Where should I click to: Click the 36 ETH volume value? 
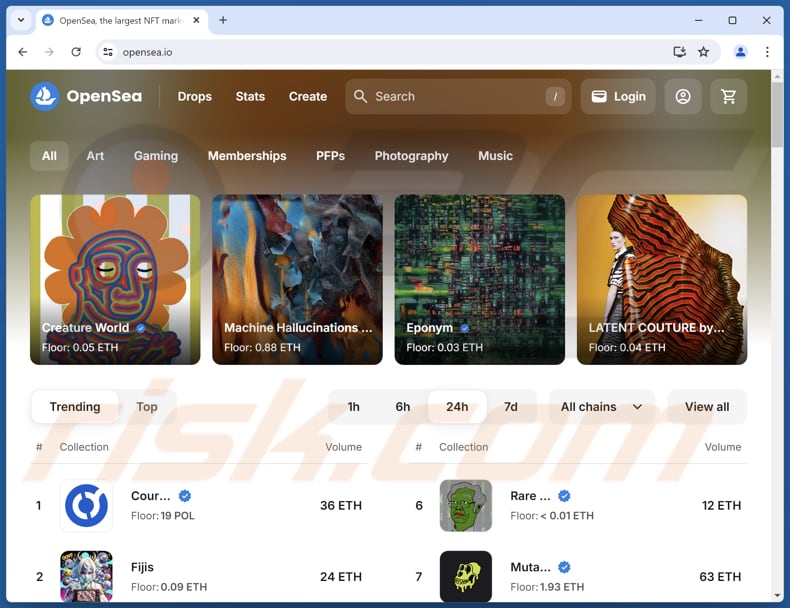(341, 505)
